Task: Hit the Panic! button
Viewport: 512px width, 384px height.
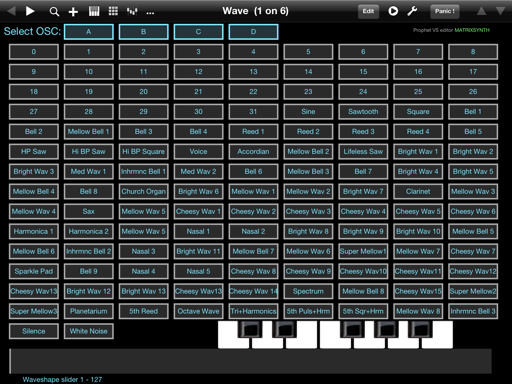Action: [445, 11]
